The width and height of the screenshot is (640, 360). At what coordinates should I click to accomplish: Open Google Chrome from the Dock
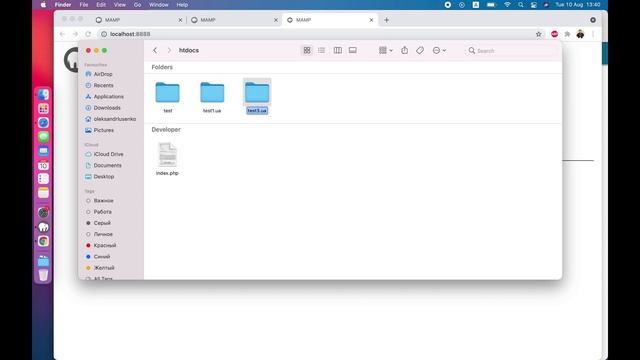[x=43, y=241]
